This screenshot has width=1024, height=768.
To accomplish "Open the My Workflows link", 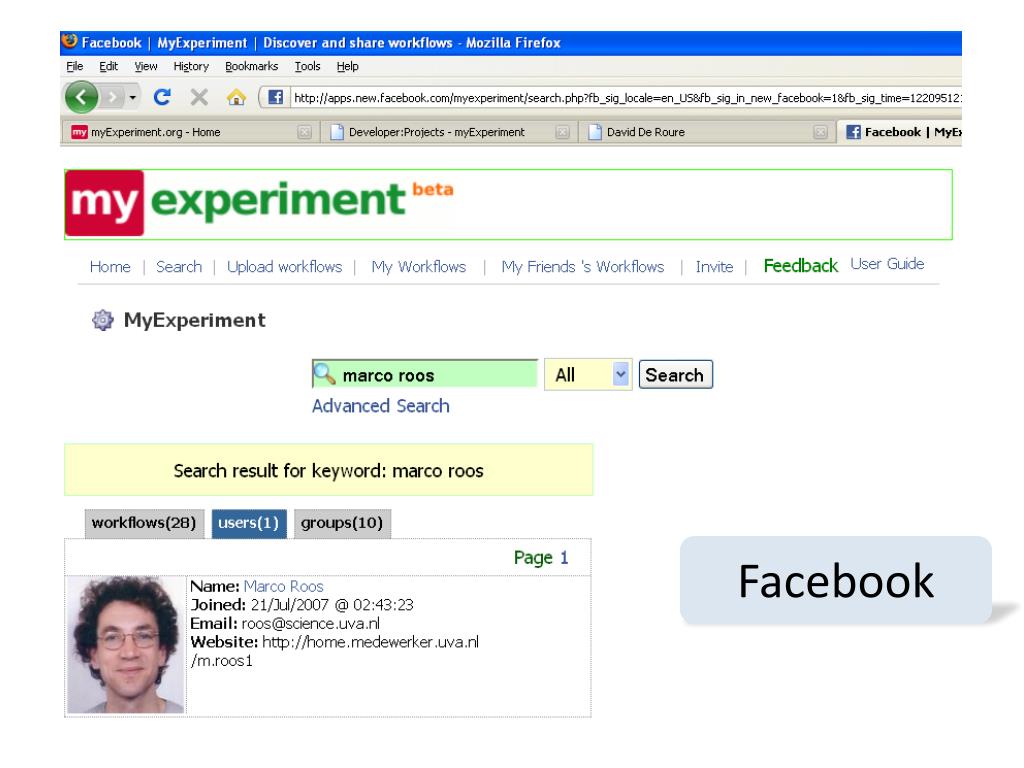I will click(x=419, y=266).
